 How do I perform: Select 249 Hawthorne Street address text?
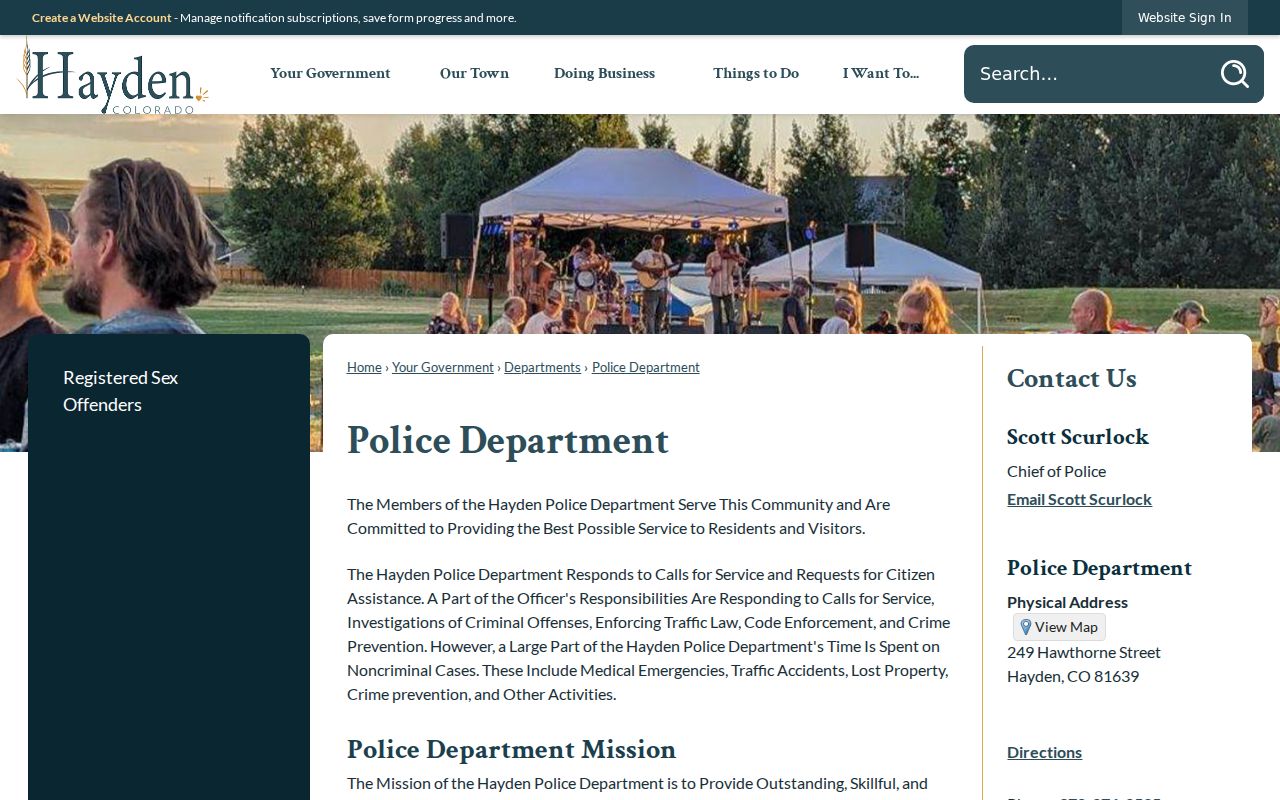(x=1084, y=652)
